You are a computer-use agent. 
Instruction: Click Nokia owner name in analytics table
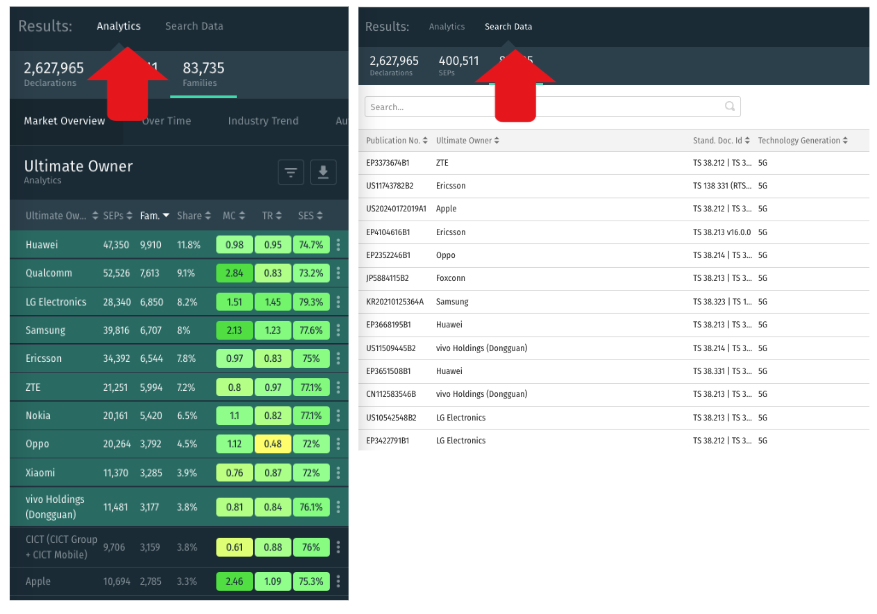tap(38, 415)
